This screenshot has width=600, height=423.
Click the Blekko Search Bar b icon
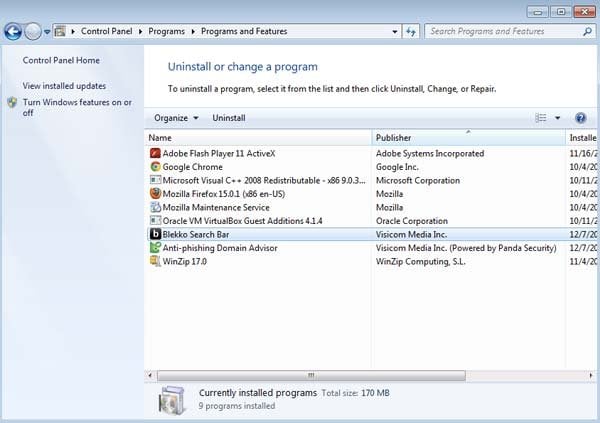(x=155, y=234)
